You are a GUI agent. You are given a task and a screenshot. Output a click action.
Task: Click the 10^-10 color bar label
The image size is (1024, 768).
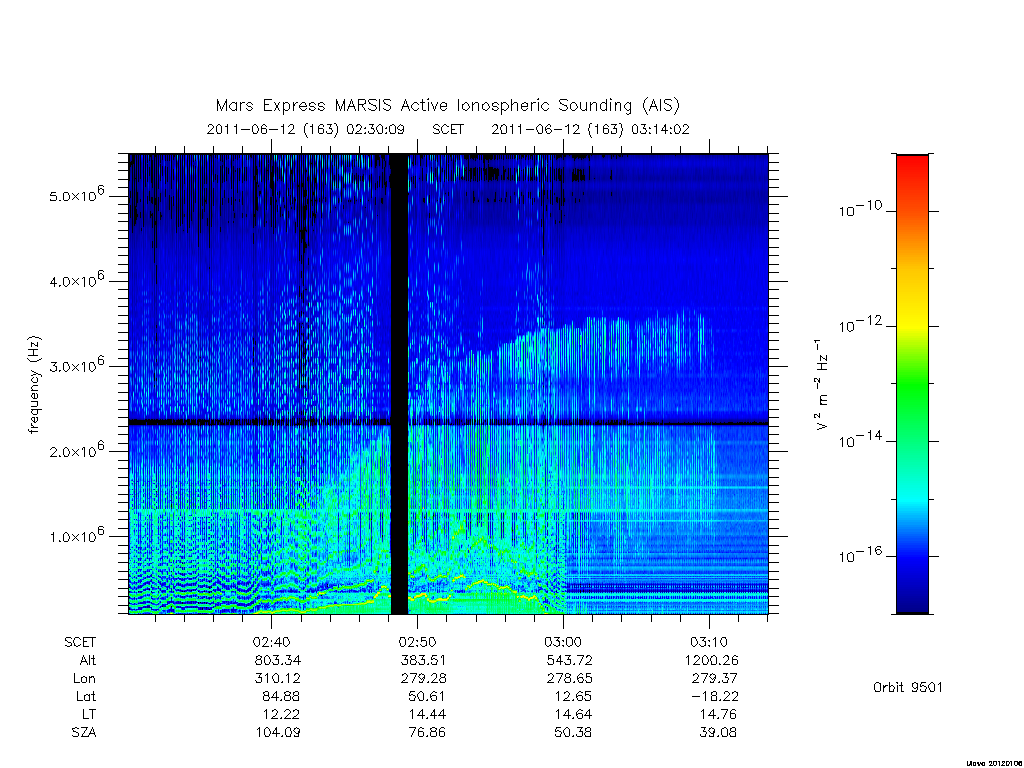coord(860,209)
